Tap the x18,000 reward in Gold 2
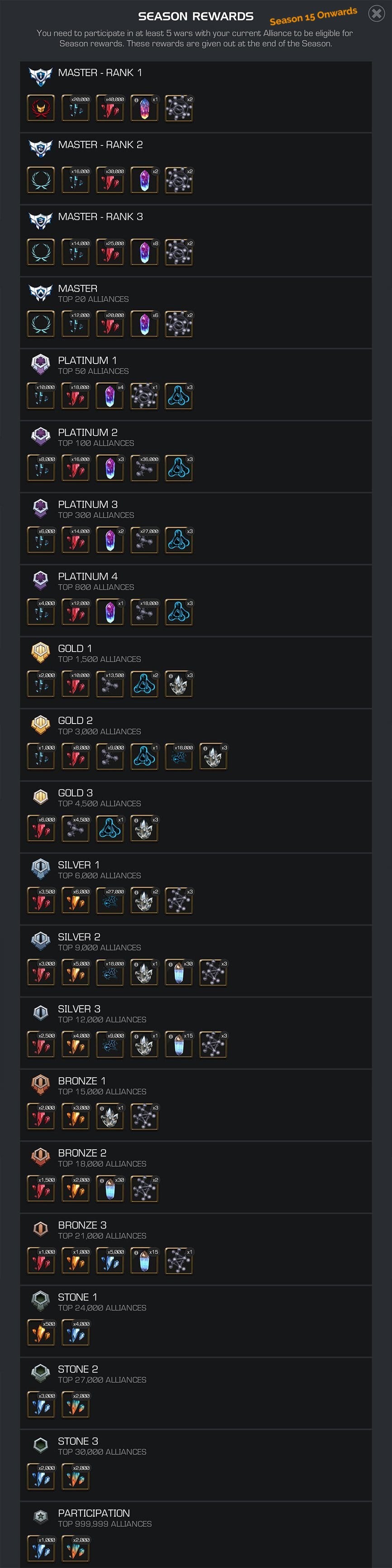The width and height of the screenshot is (392, 1568). [x=179, y=757]
